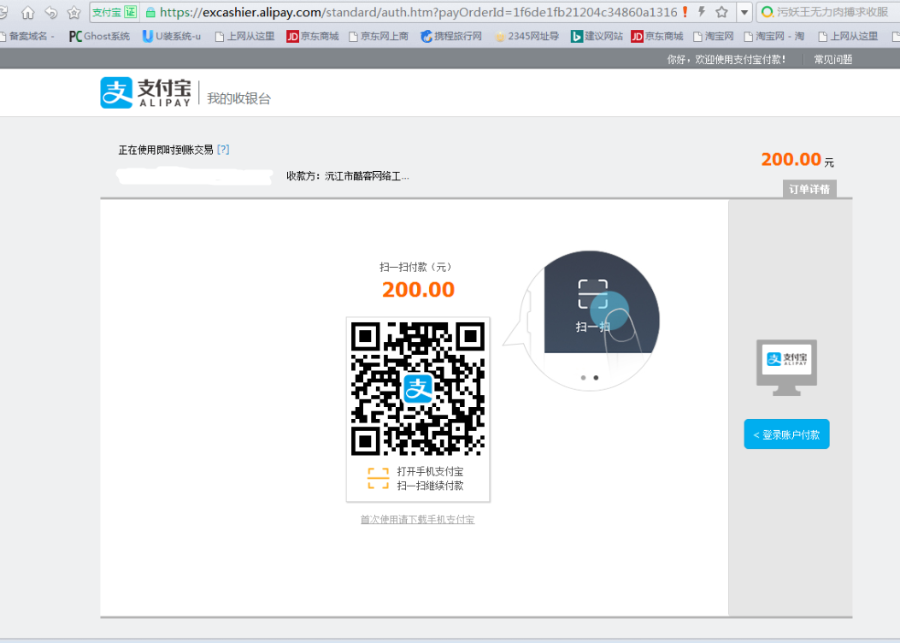Click the 200.00 amount above QR code

click(418, 289)
